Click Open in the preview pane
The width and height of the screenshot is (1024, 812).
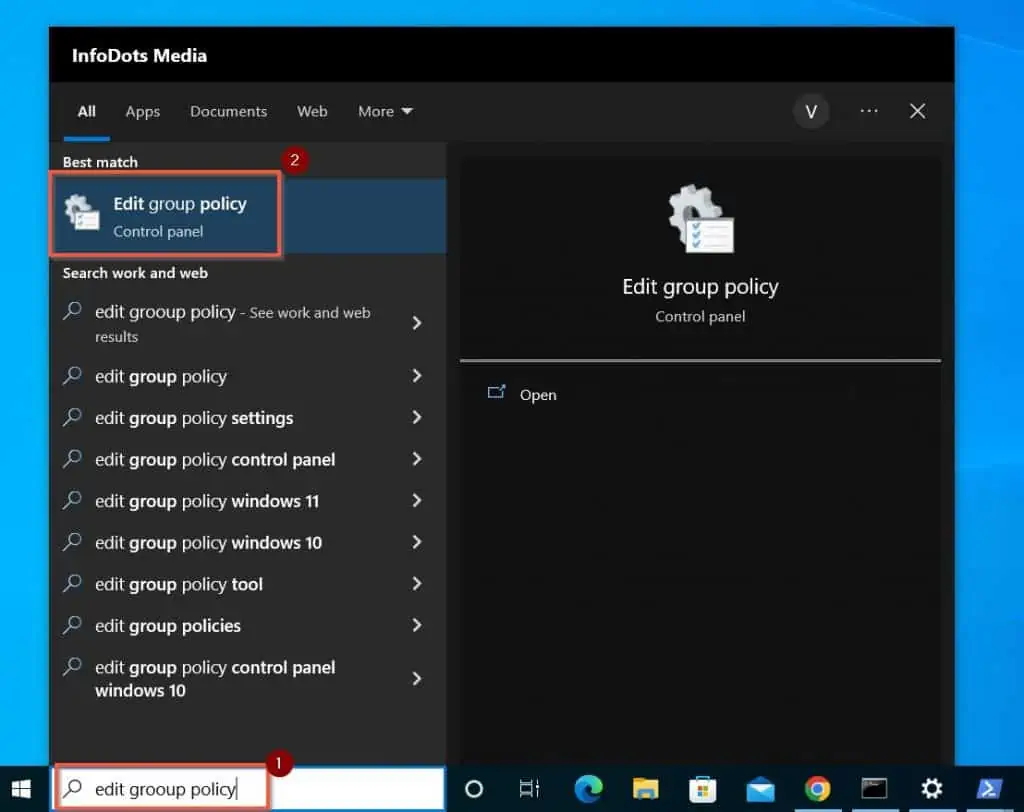click(538, 395)
